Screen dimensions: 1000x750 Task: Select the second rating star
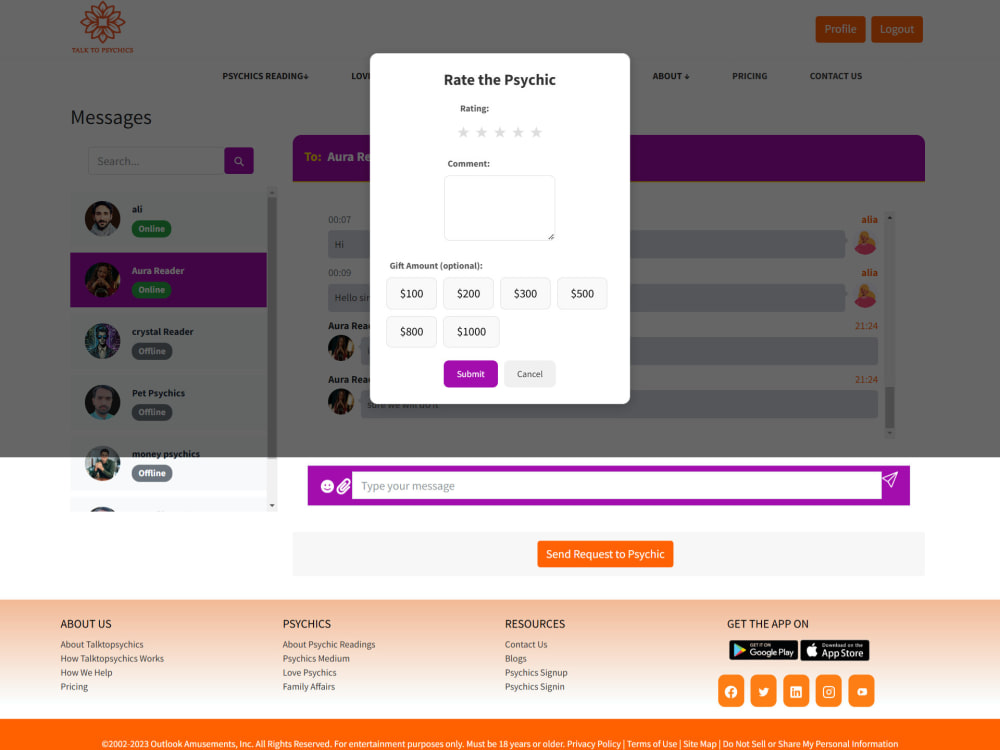point(482,132)
